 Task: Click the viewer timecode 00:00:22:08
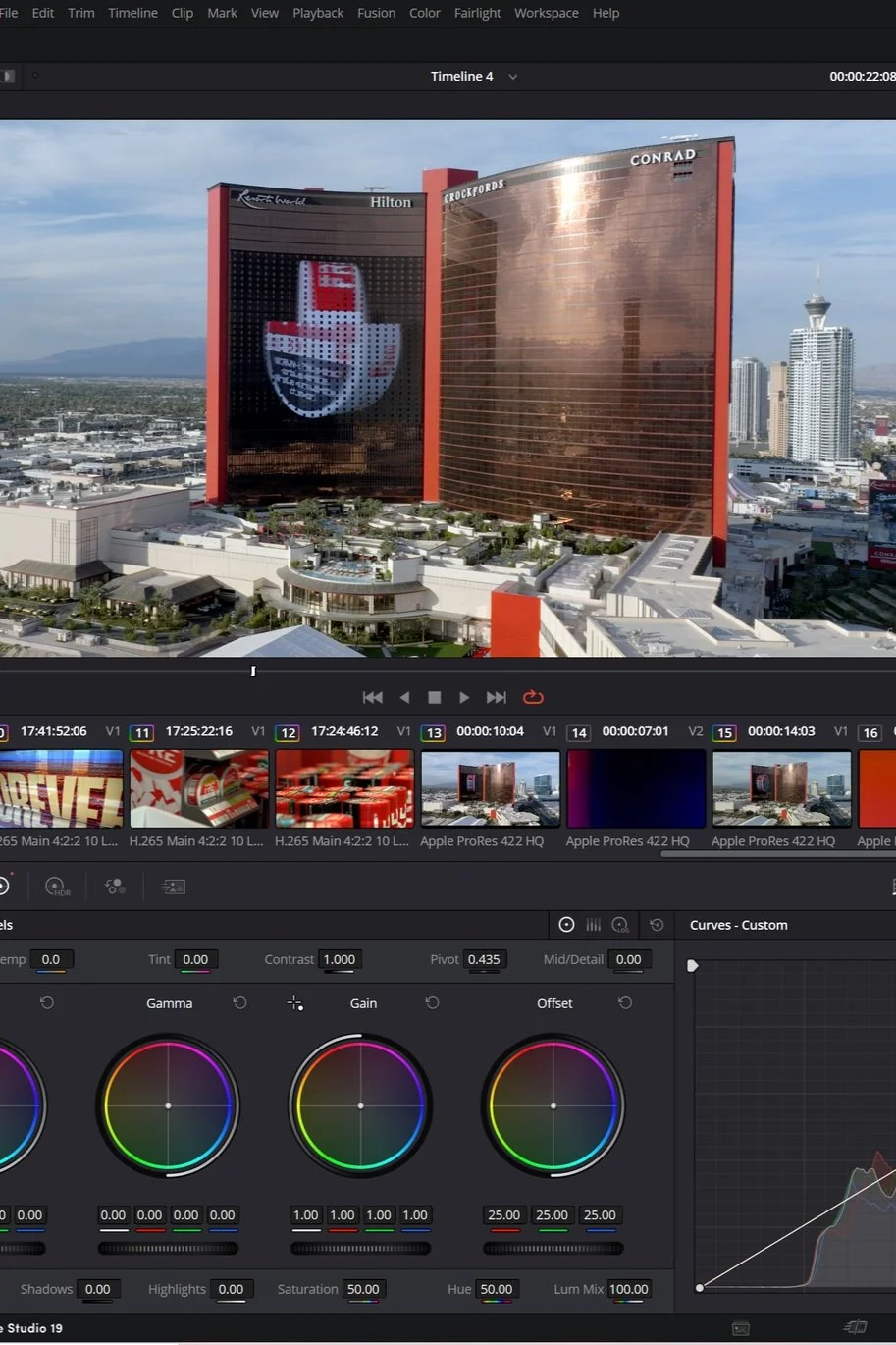tap(863, 77)
